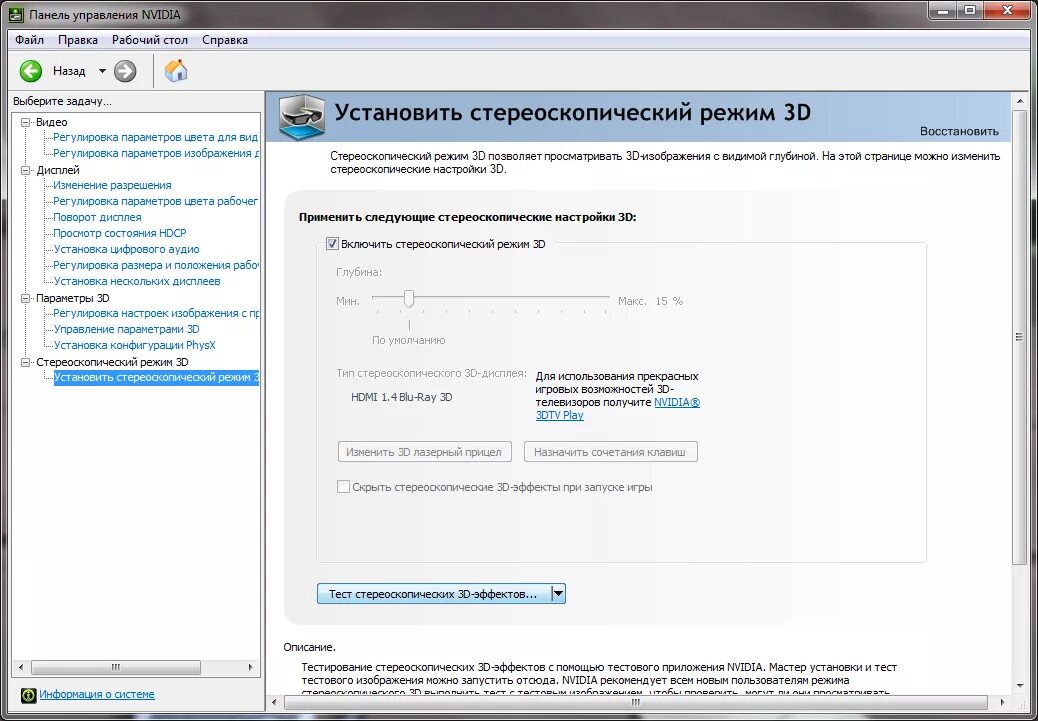Collapse the Видео tree node
This screenshot has height=721, width=1038.
click(26, 122)
